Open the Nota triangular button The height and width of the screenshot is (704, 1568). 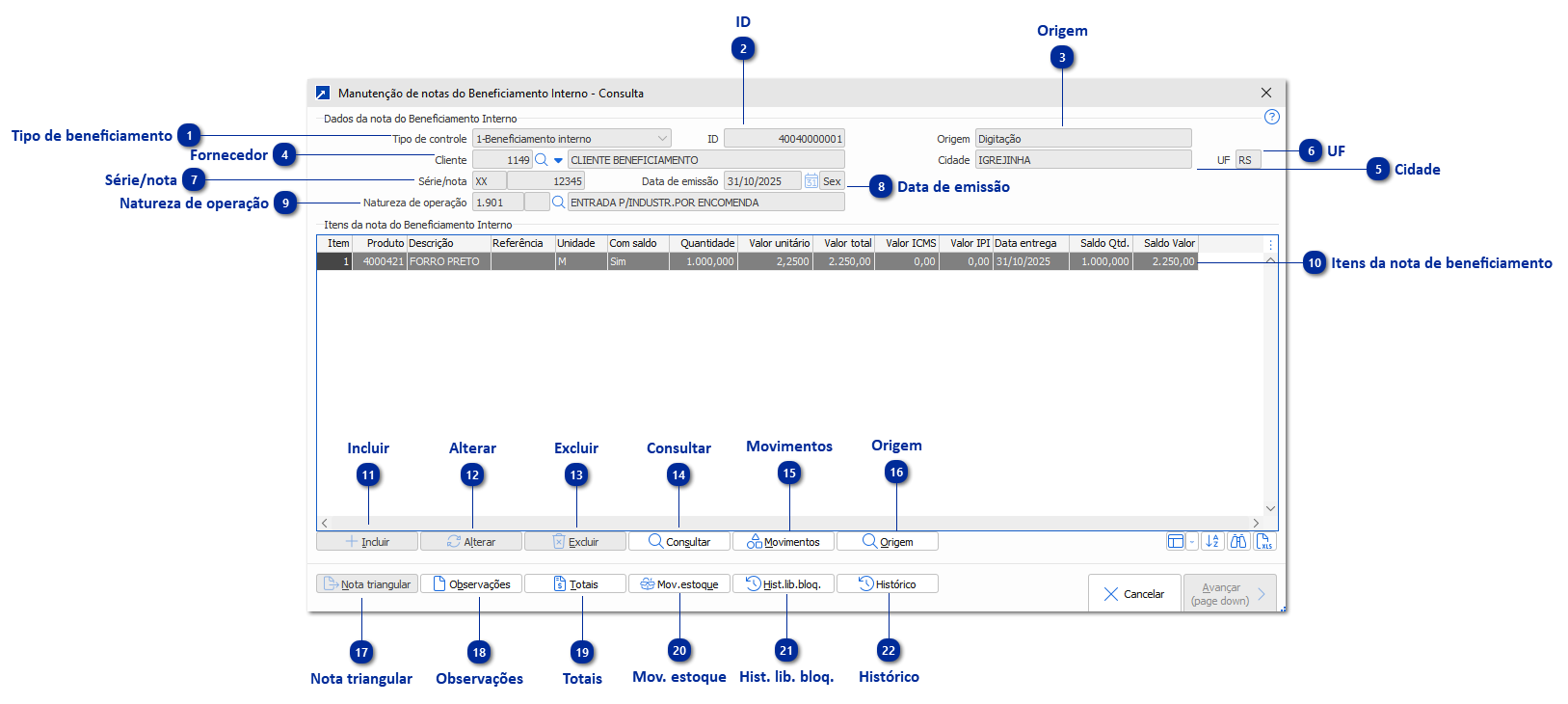pyautogui.click(x=367, y=584)
